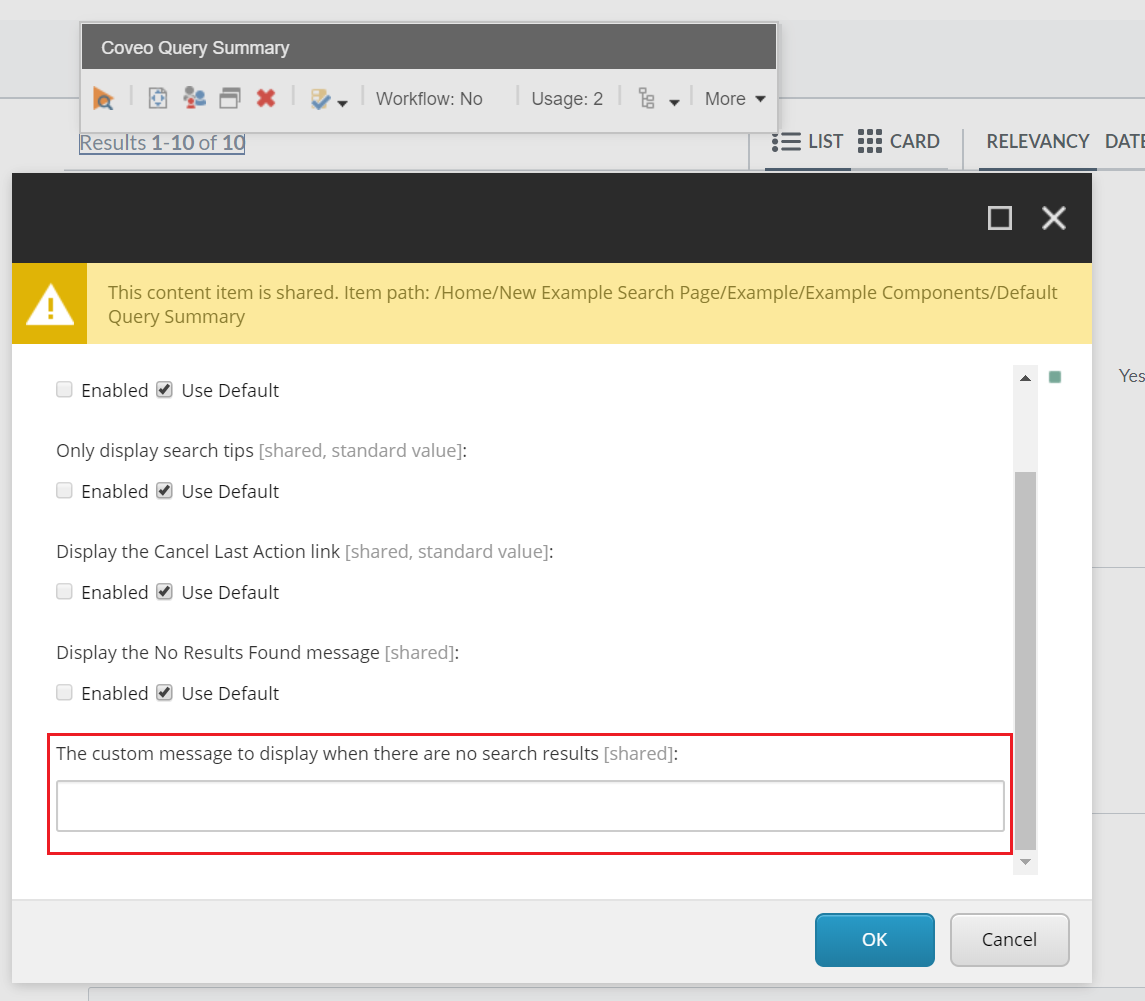1145x1001 pixels.
Task: Click inside the custom no-results message text field
Action: [529, 805]
